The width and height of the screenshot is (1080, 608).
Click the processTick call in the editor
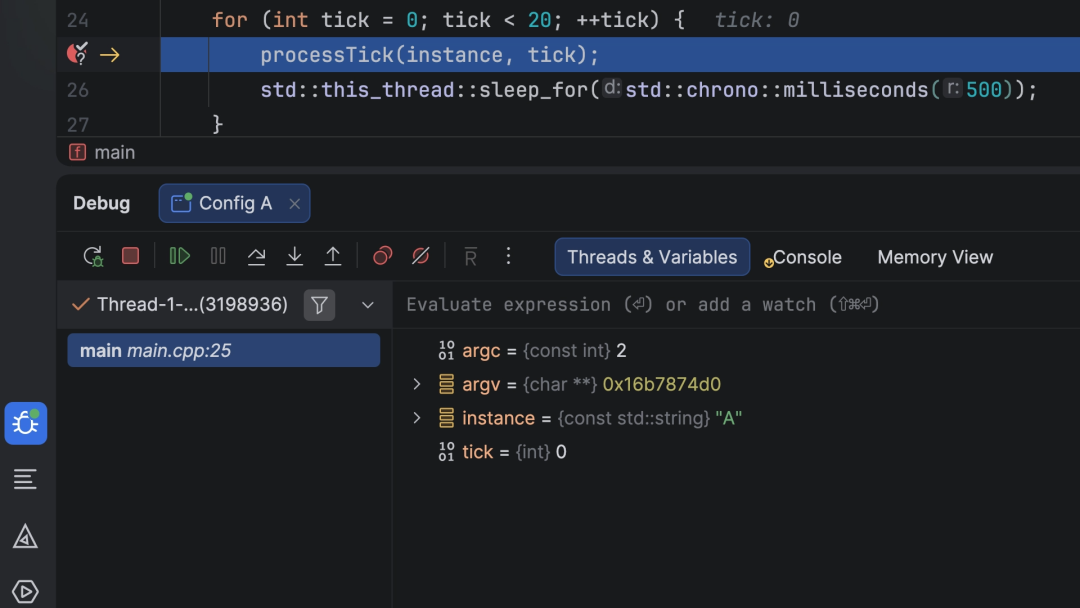430,54
